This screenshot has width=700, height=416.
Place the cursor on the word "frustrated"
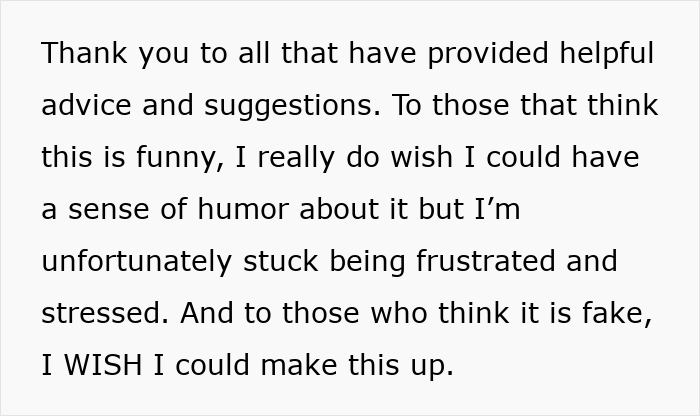coord(486,261)
